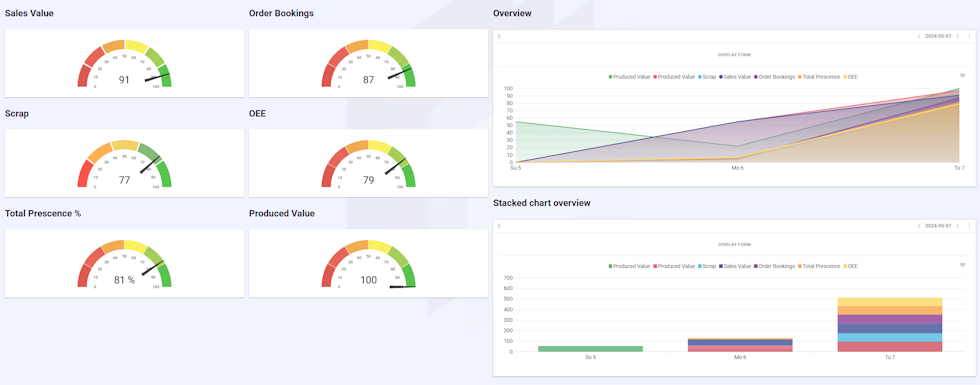980x385 pixels.
Task: Click the drag handle on Stacked chart panel
Action: click(499, 226)
